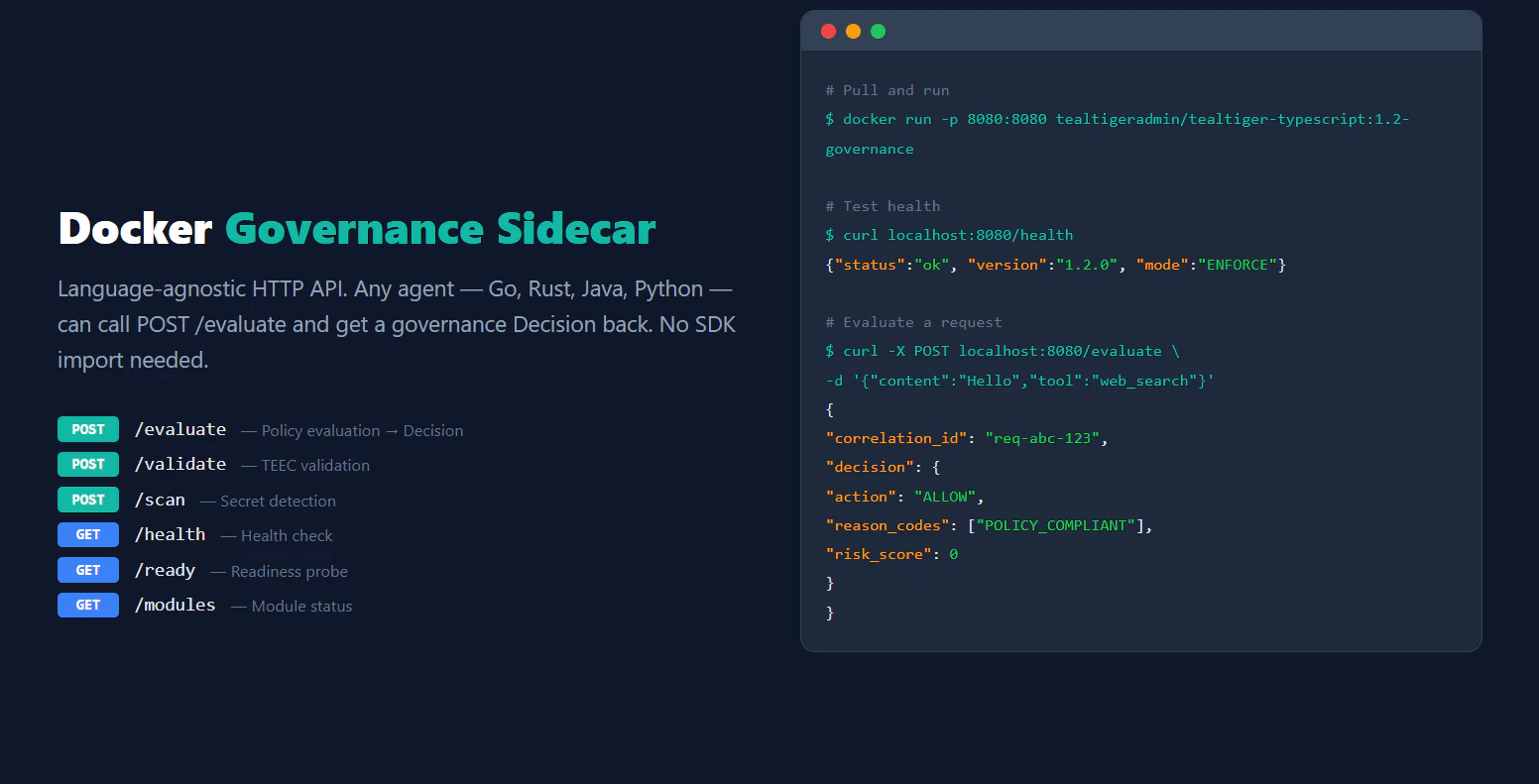Click the green dot in terminal header
This screenshot has height=784, width=1539.
[878, 32]
